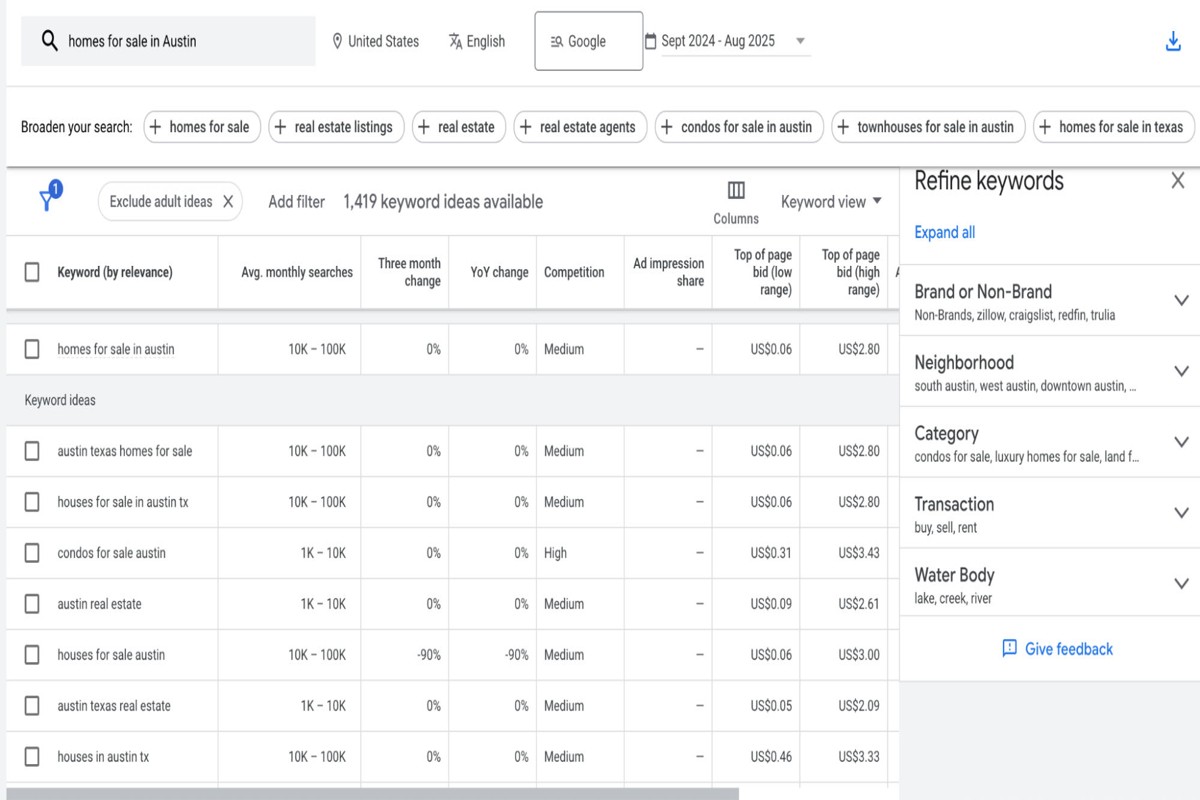
Task: Click the search field with 'homes for sale in Austin'
Action: point(168,41)
